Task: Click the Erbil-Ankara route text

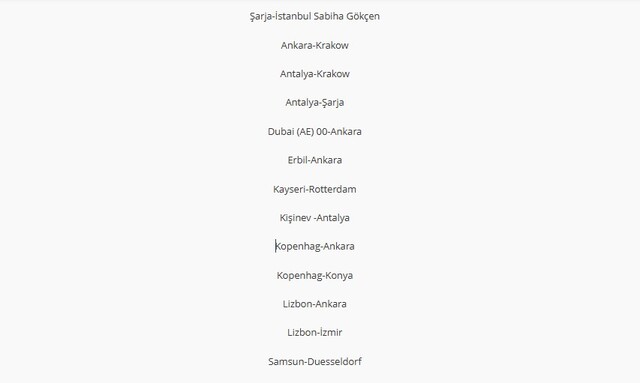Action: click(x=315, y=160)
